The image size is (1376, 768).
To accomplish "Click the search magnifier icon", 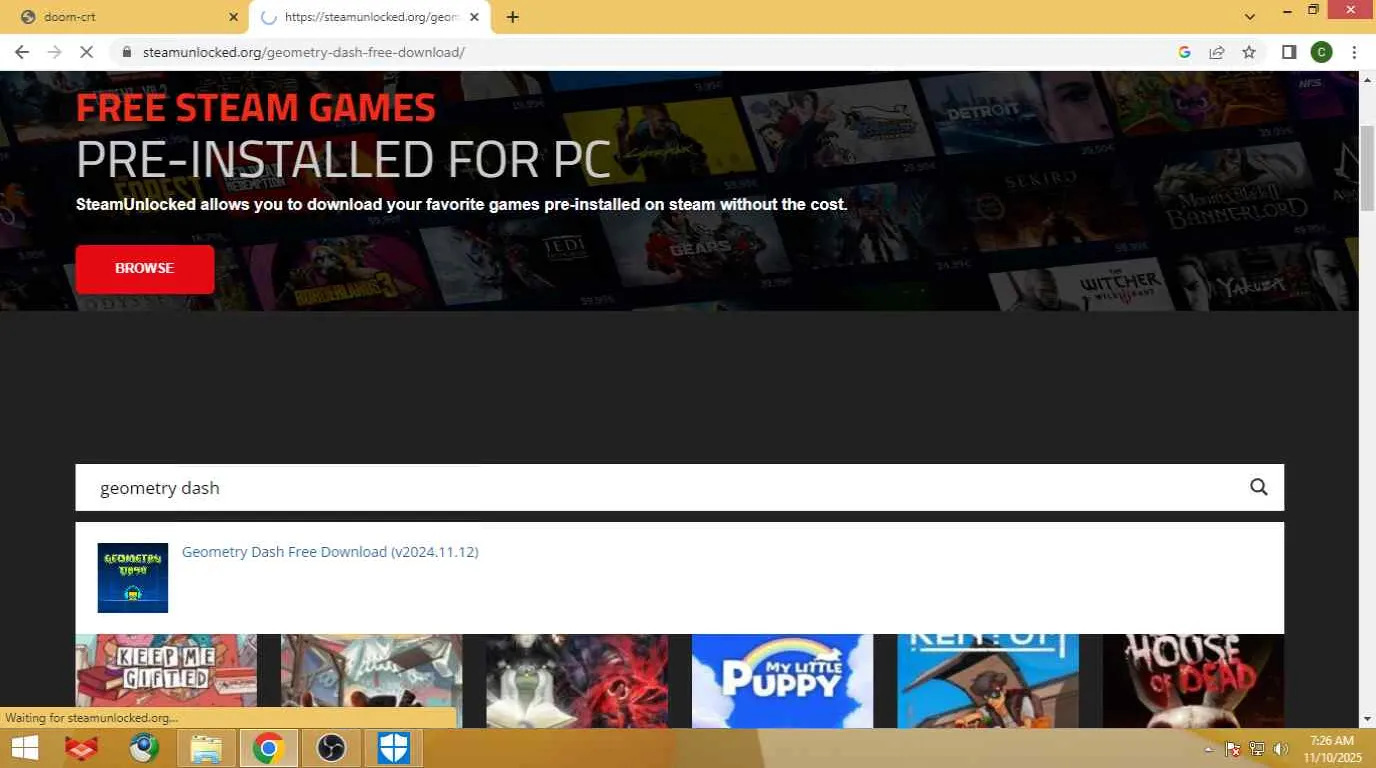I will tap(1258, 487).
